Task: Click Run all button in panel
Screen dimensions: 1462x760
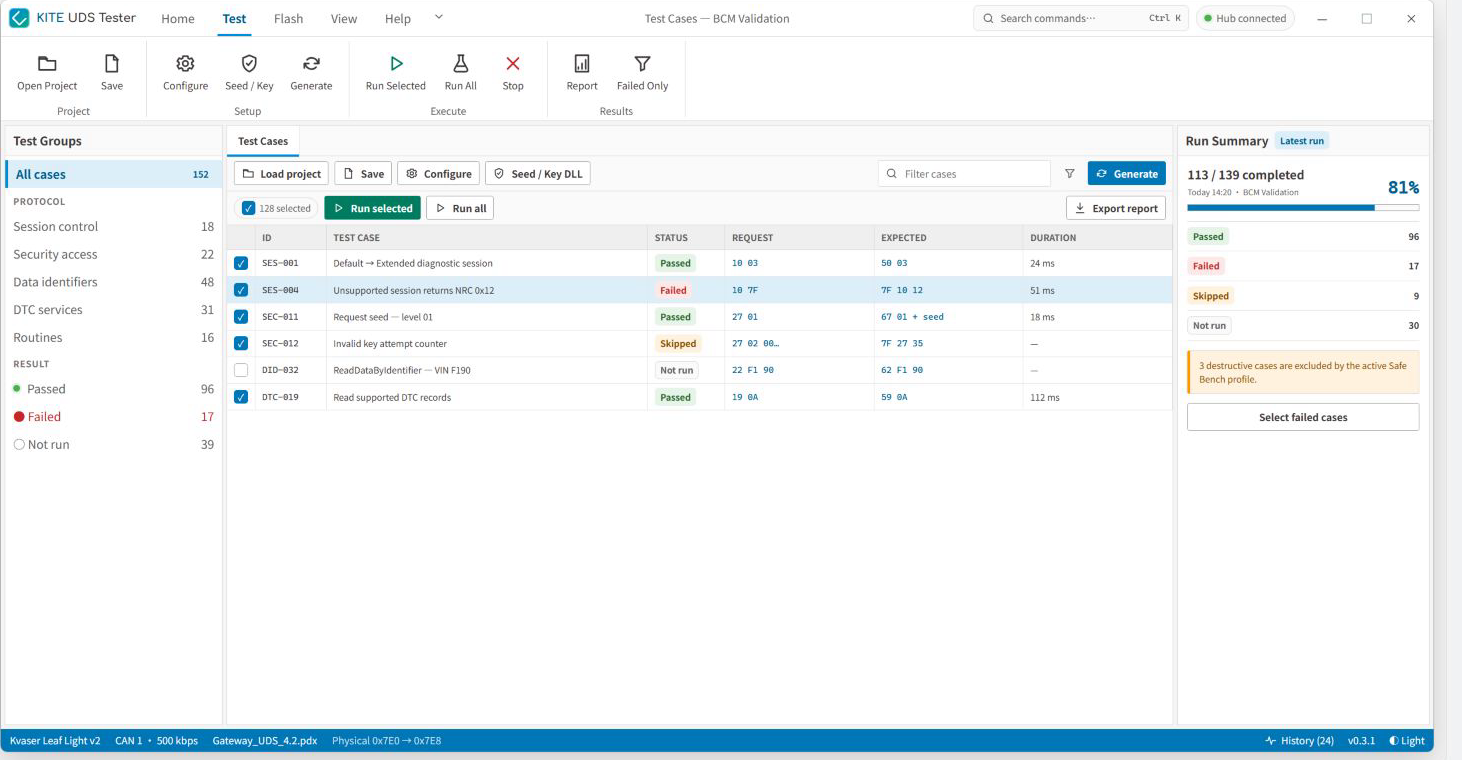Action: tap(460, 208)
